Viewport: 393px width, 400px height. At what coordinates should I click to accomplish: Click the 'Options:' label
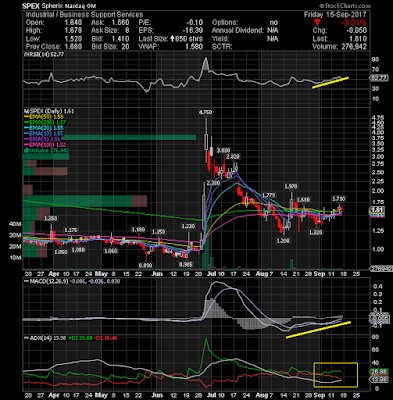click(225, 23)
